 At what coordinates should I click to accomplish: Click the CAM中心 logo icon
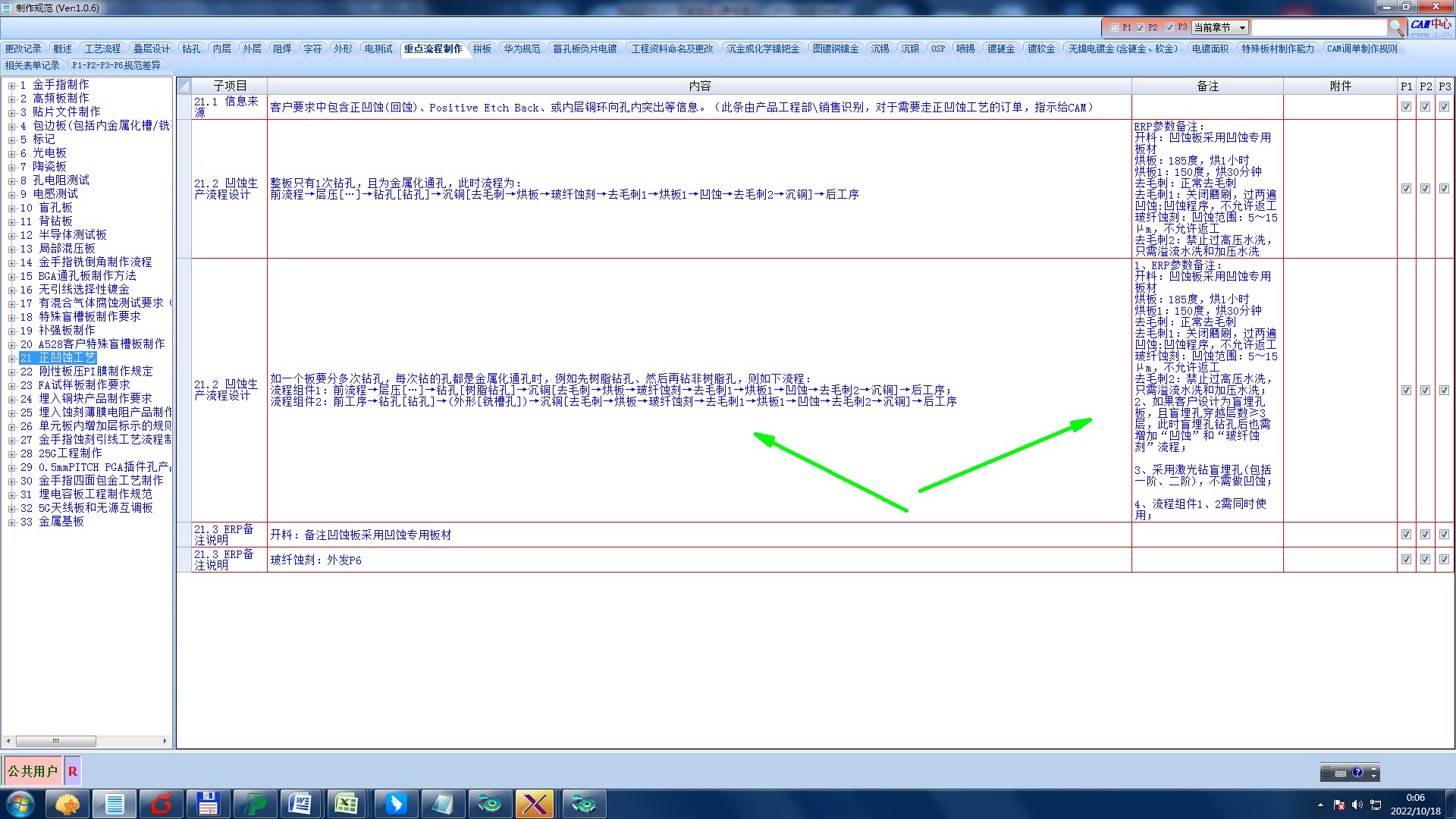click(x=1430, y=25)
